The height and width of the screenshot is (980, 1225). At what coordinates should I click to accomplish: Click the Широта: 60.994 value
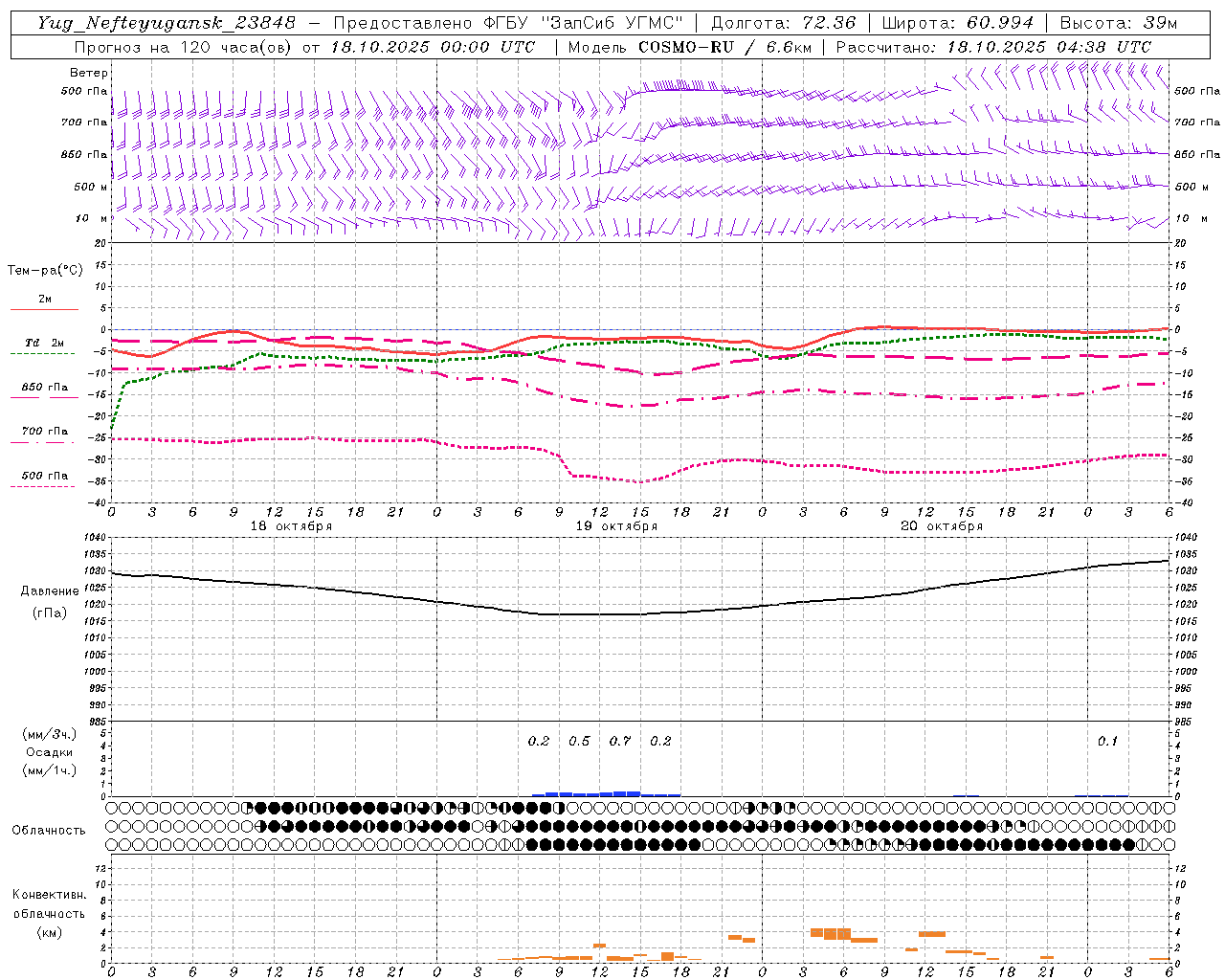pos(958,23)
